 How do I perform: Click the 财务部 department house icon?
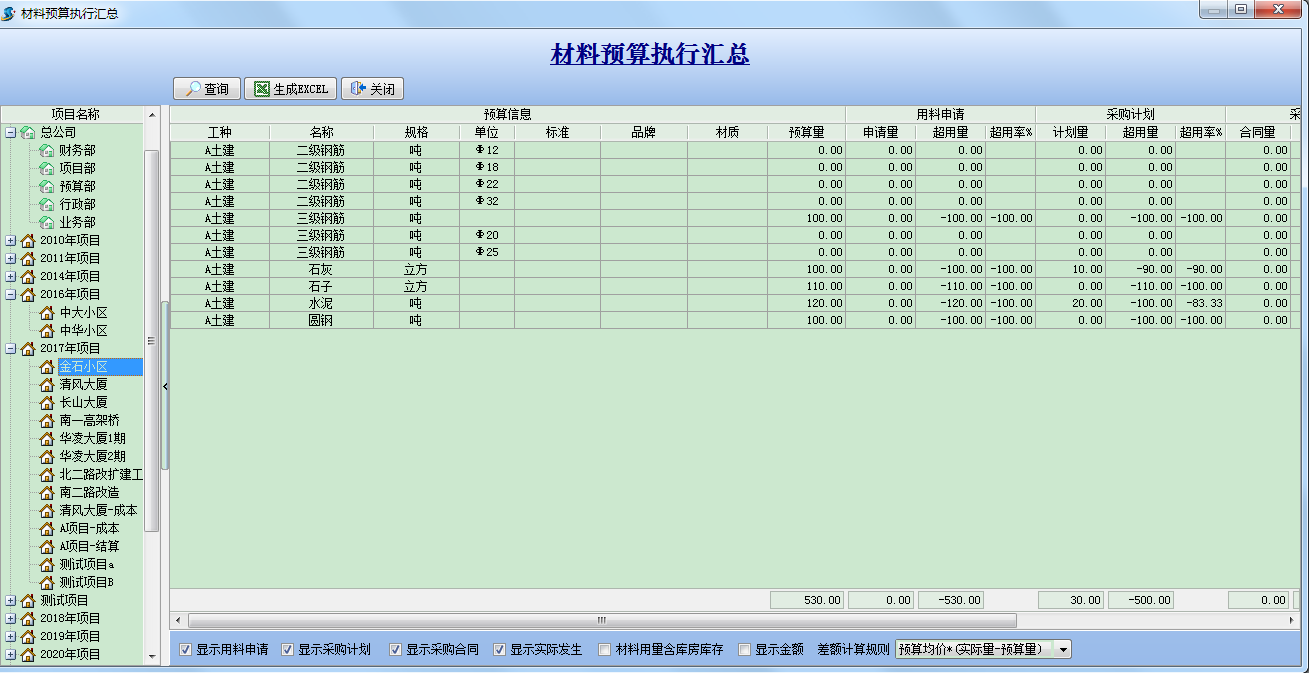tap(46, 149)
